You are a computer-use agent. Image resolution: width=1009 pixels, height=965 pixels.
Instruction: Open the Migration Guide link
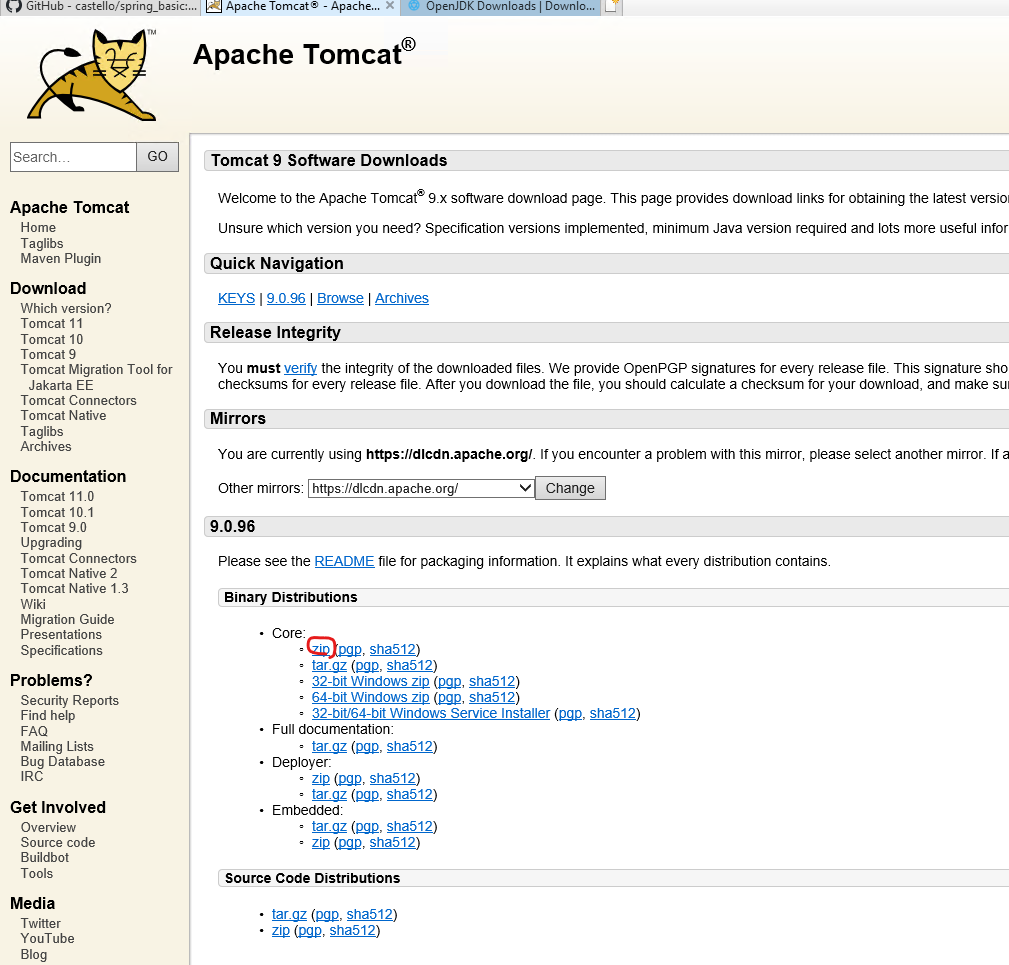tap(68, 620)
